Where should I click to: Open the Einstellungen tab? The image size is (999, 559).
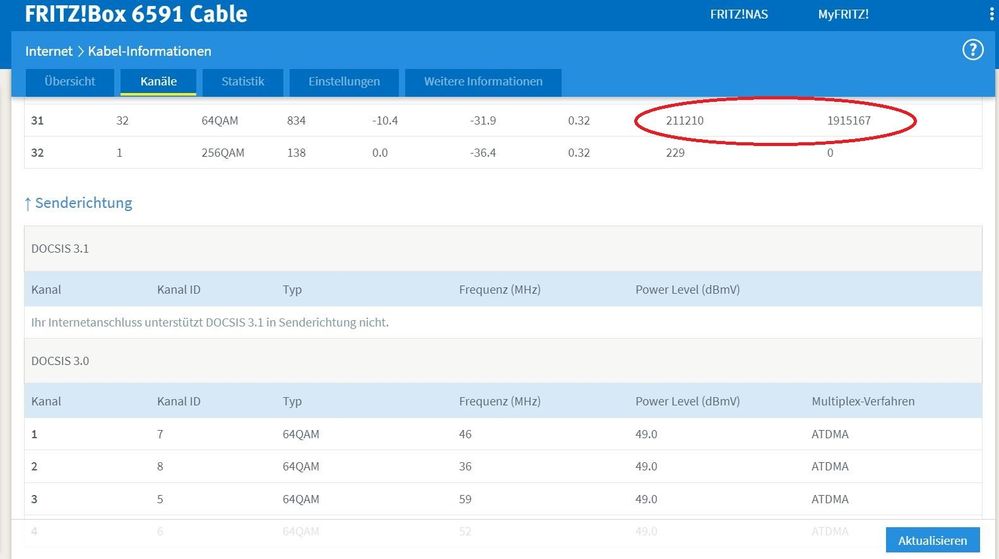tap(344, 82)
